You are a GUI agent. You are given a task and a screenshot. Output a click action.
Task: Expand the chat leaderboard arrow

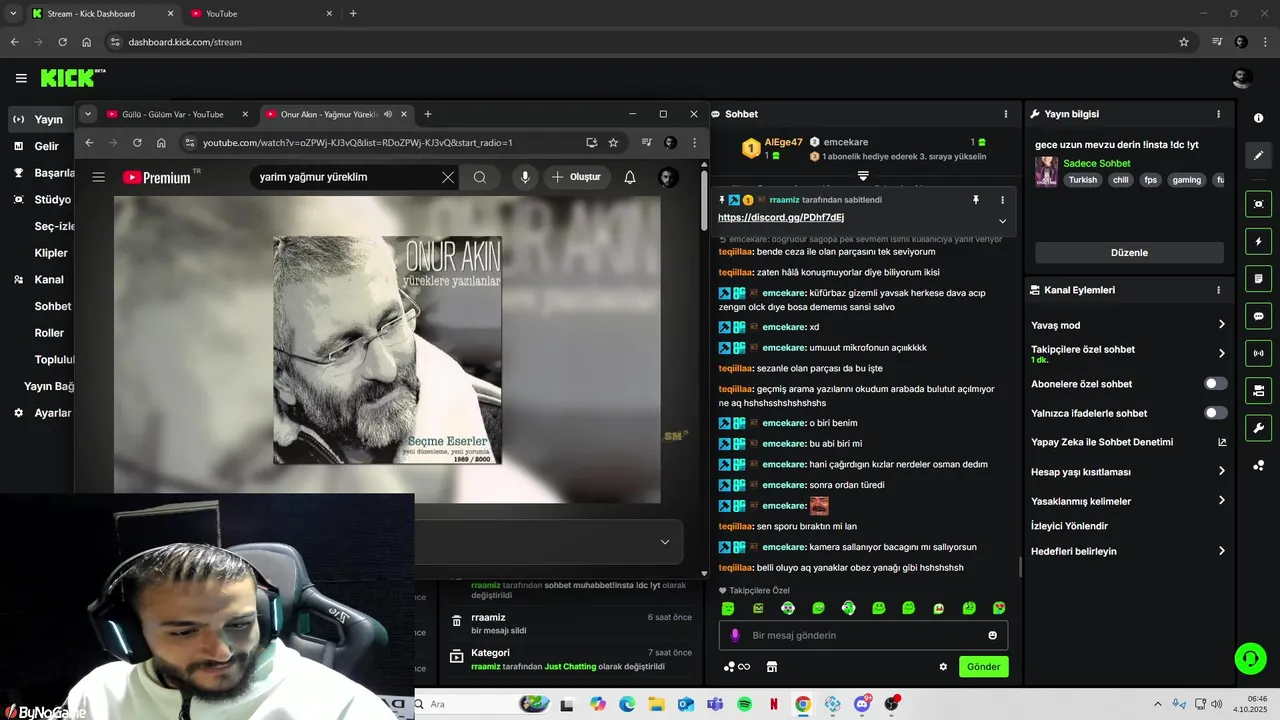point(863,176)
